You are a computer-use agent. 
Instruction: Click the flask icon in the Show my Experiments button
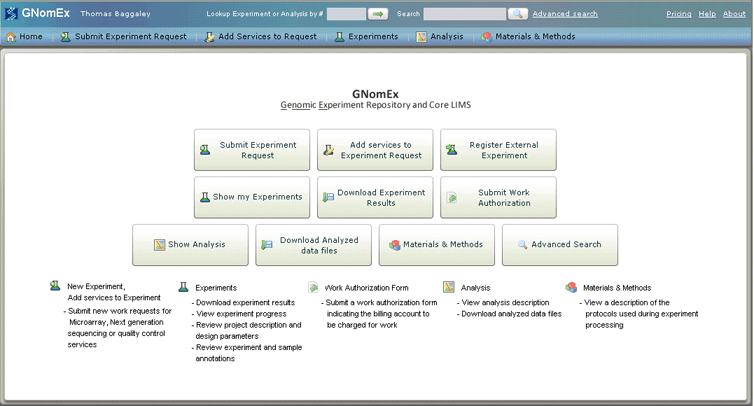point(205,197)
